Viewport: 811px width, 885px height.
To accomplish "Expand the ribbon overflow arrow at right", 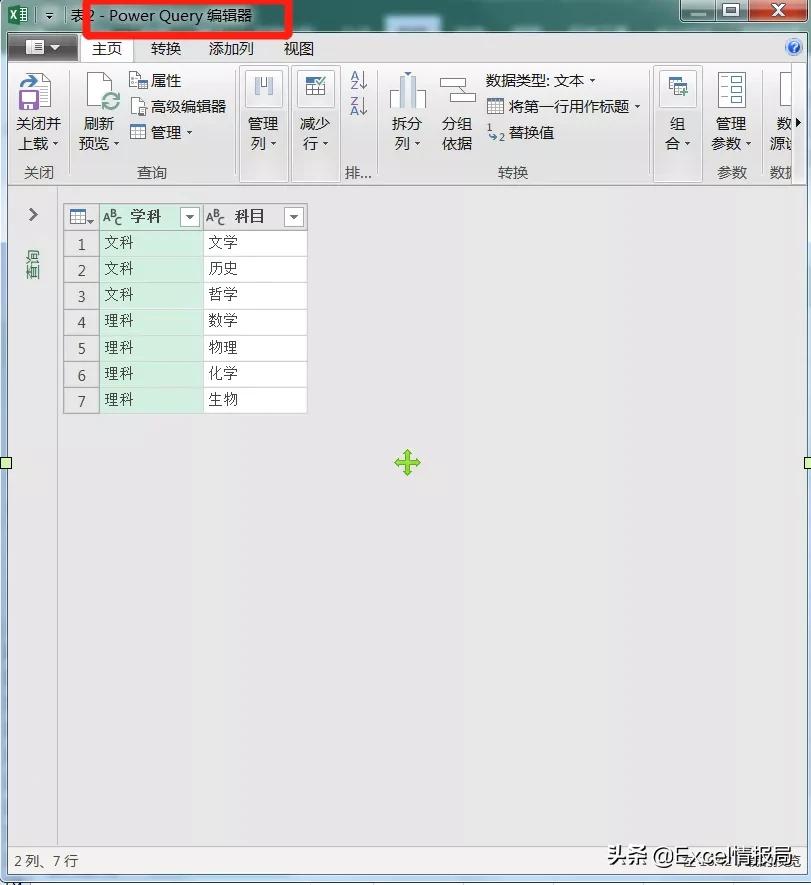I will click(798, 122).
